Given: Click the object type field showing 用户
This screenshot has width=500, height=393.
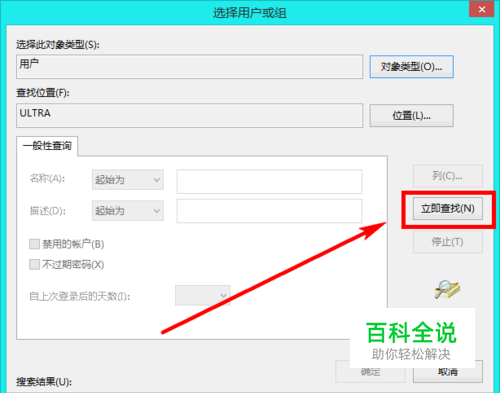Looking at the screenshot, I should [189, 67].
